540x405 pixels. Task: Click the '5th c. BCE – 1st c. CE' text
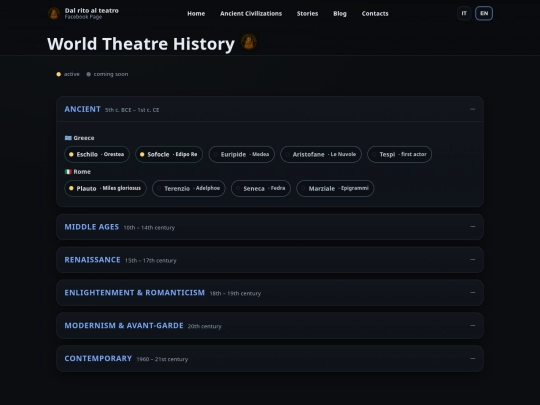pos(132,110)
